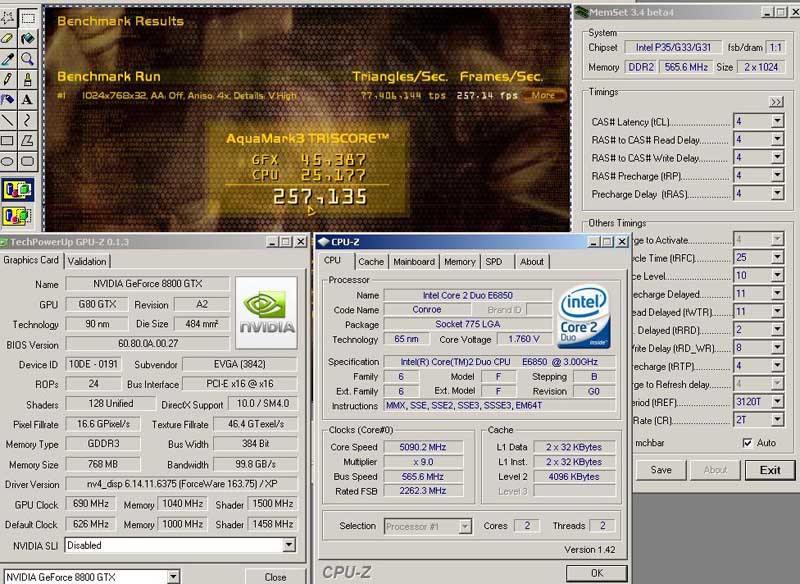Click the GPU-Z BIOS Version field
Viewport: 800px width, 584px height.
coord(147,344)
